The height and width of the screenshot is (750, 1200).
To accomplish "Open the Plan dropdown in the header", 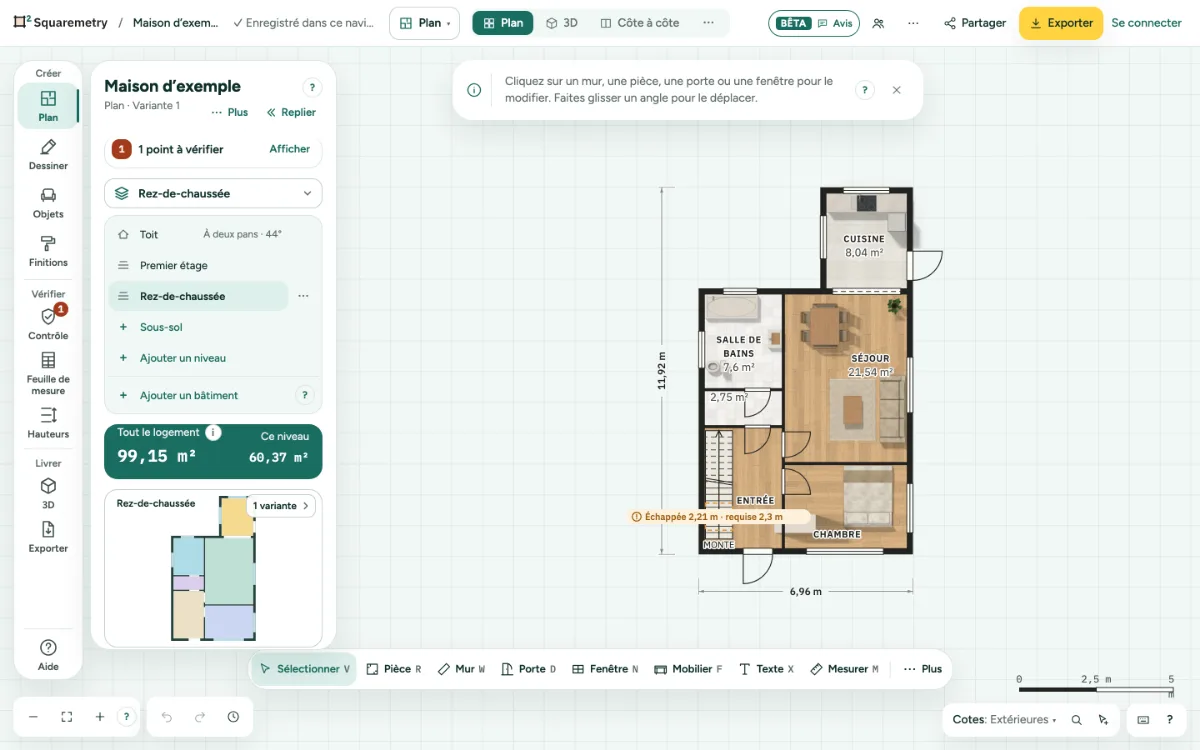I will coord(424,23).
